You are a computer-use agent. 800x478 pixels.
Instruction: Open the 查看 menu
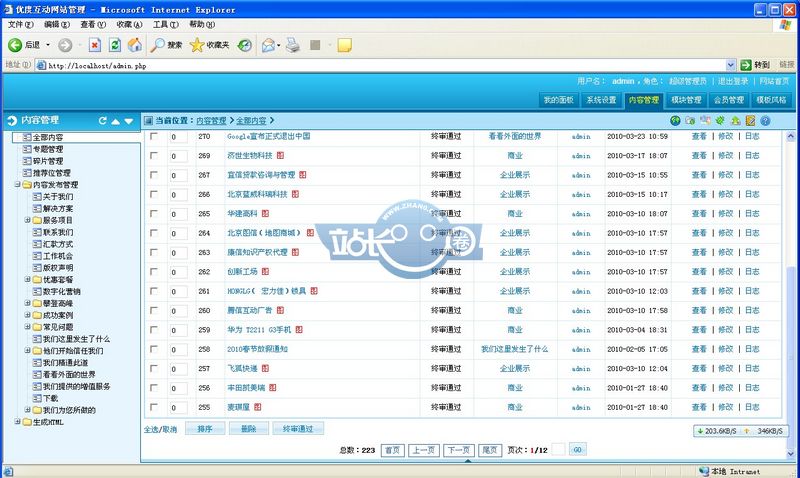coord(93,24)
